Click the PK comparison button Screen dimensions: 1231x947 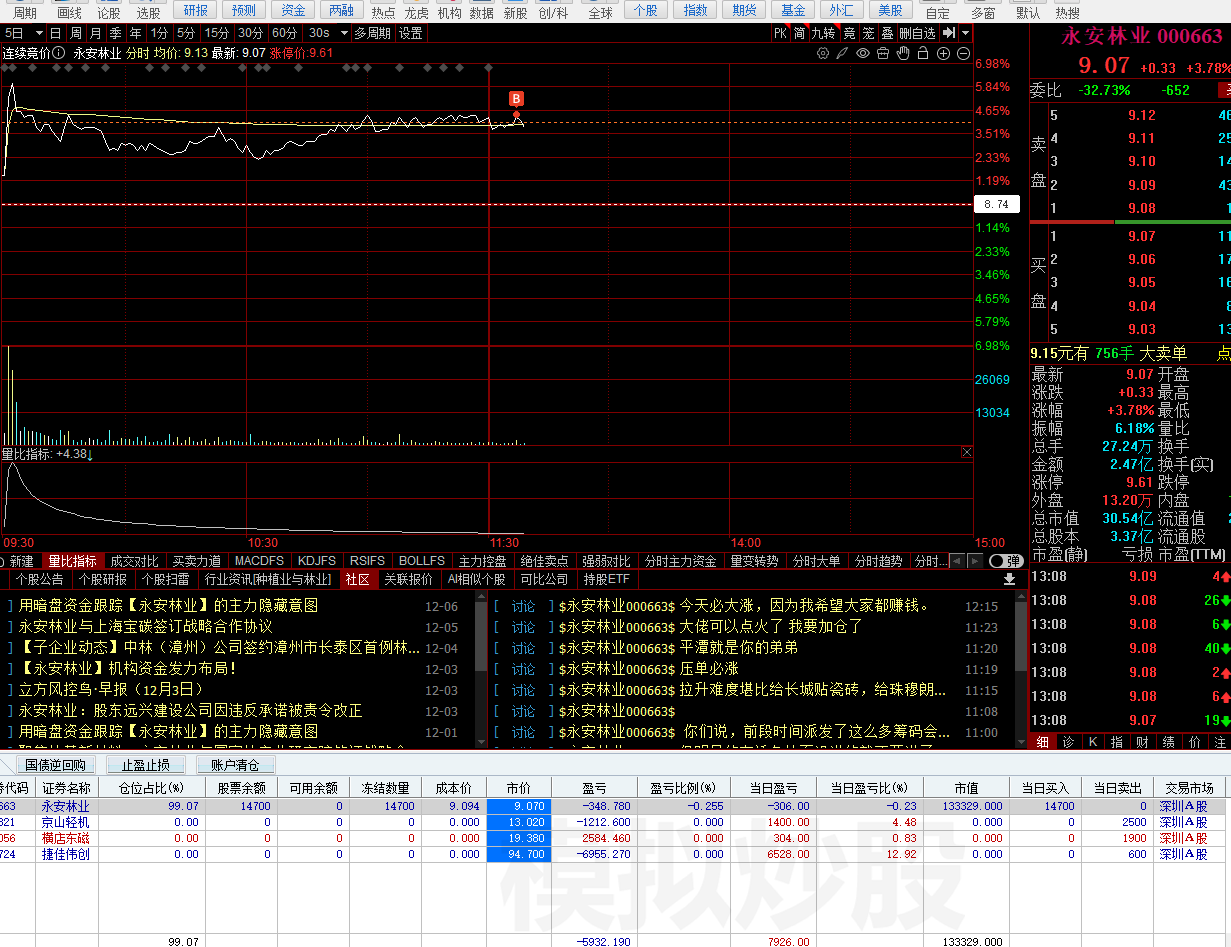pyautogui.click(x=780, y=33)
